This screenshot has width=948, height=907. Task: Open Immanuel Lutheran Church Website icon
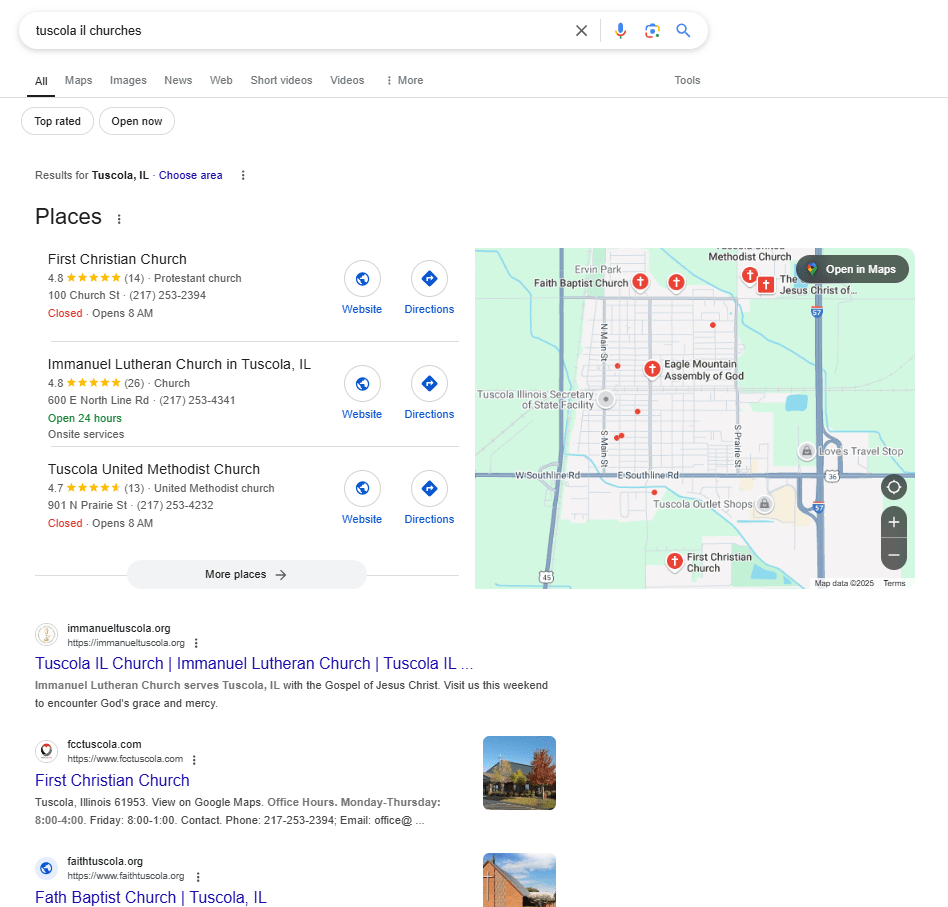(362, 383)
